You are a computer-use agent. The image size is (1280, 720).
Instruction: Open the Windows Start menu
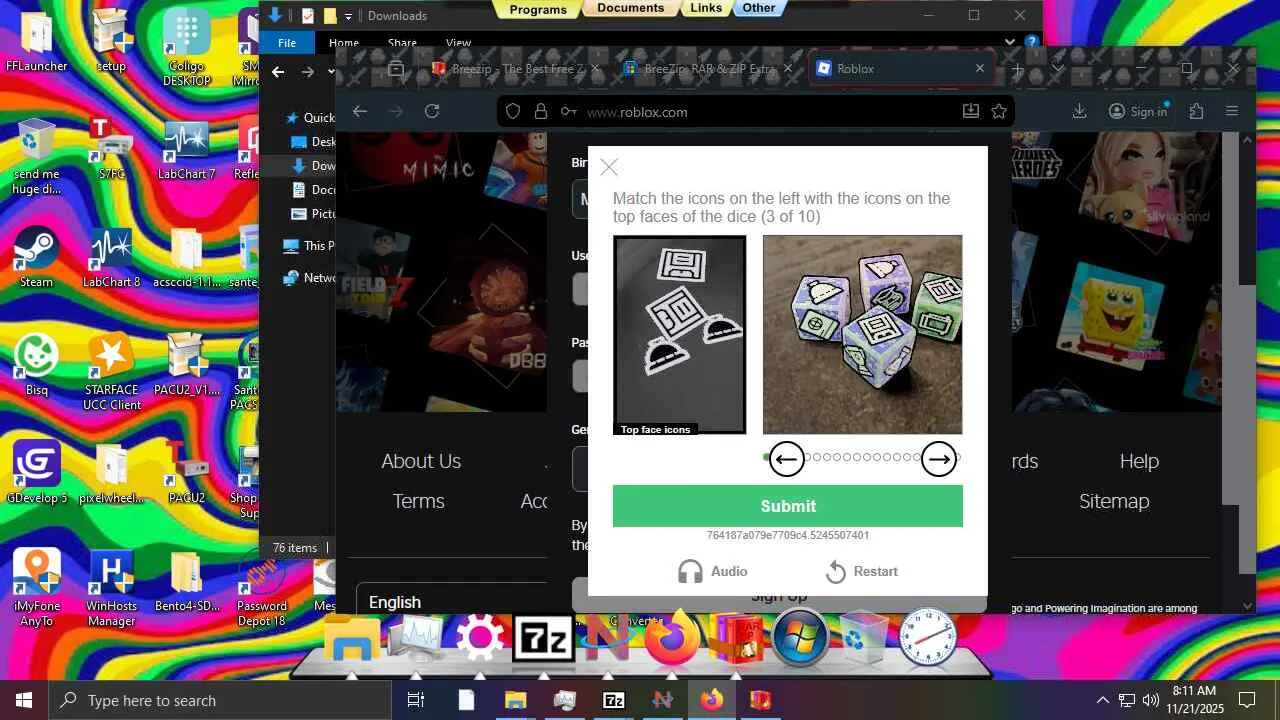[x=24, y=700]
